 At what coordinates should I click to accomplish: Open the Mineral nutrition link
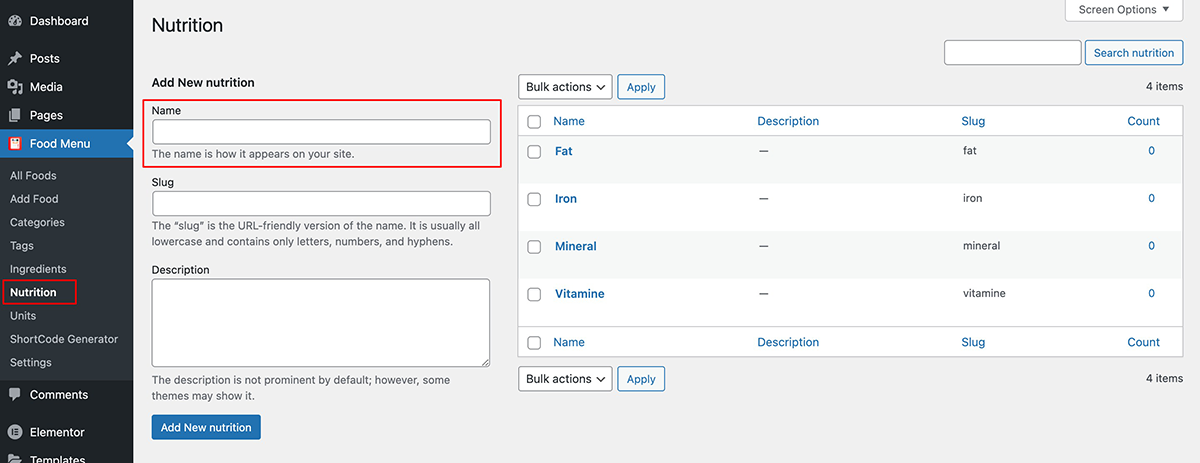[x=576, y=246]
